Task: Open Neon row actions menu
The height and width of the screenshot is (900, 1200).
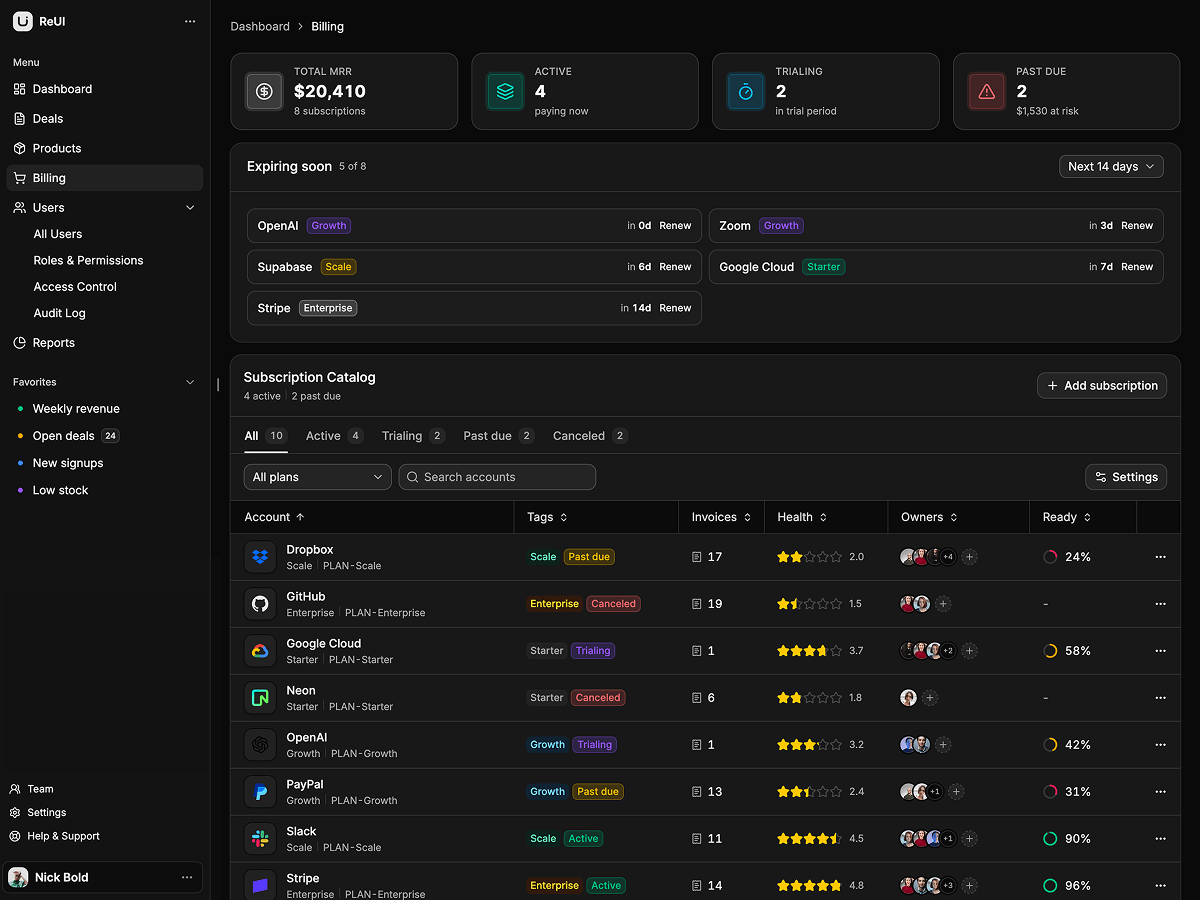Action: 1160,698
